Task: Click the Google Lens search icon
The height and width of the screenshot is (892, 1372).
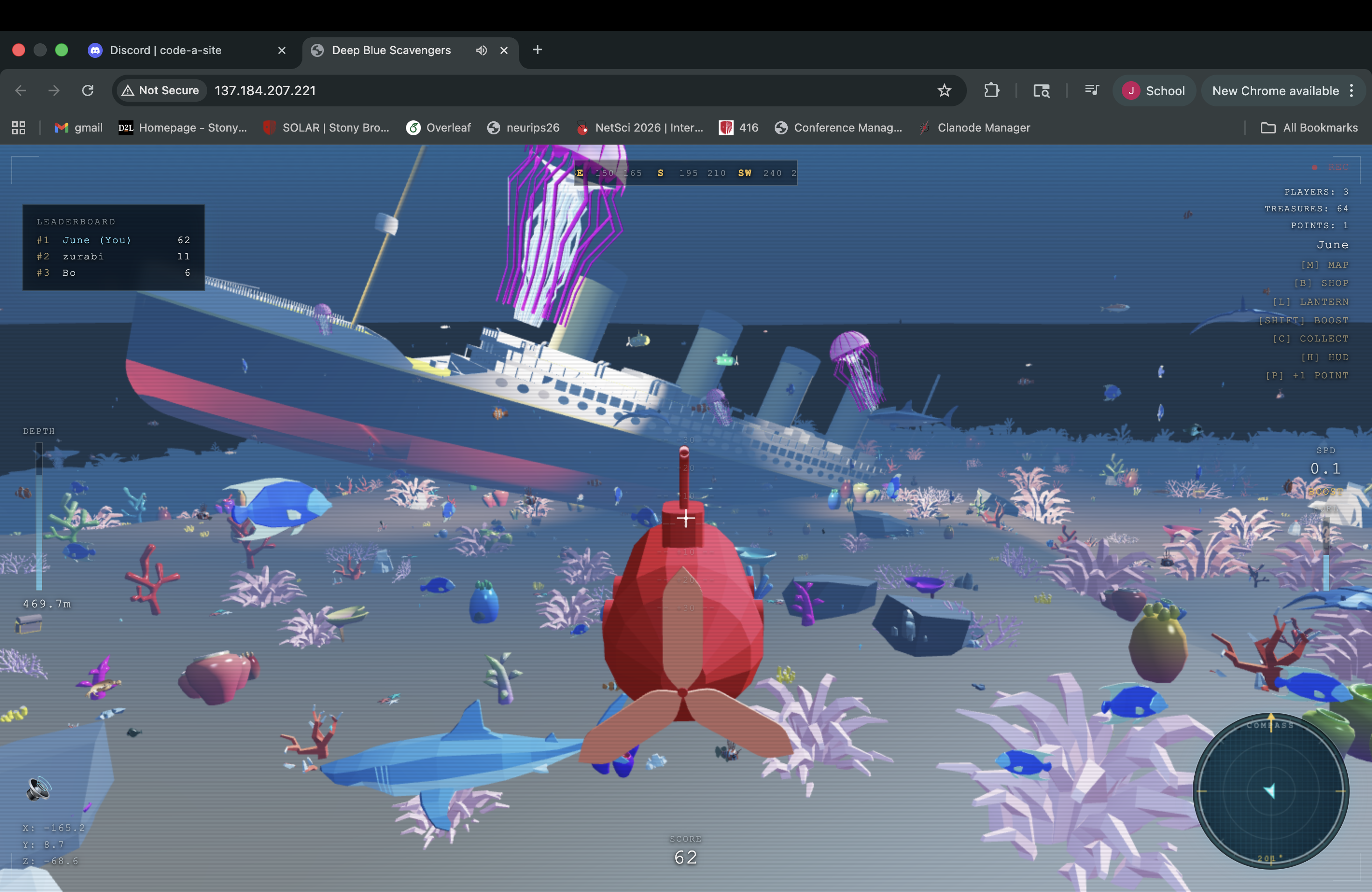Action: click(x=1041, y=91)
